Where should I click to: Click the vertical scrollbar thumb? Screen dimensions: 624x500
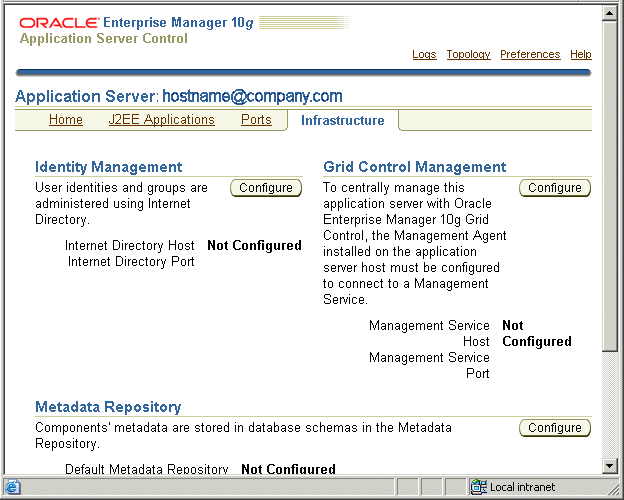(x=609, y=186)
